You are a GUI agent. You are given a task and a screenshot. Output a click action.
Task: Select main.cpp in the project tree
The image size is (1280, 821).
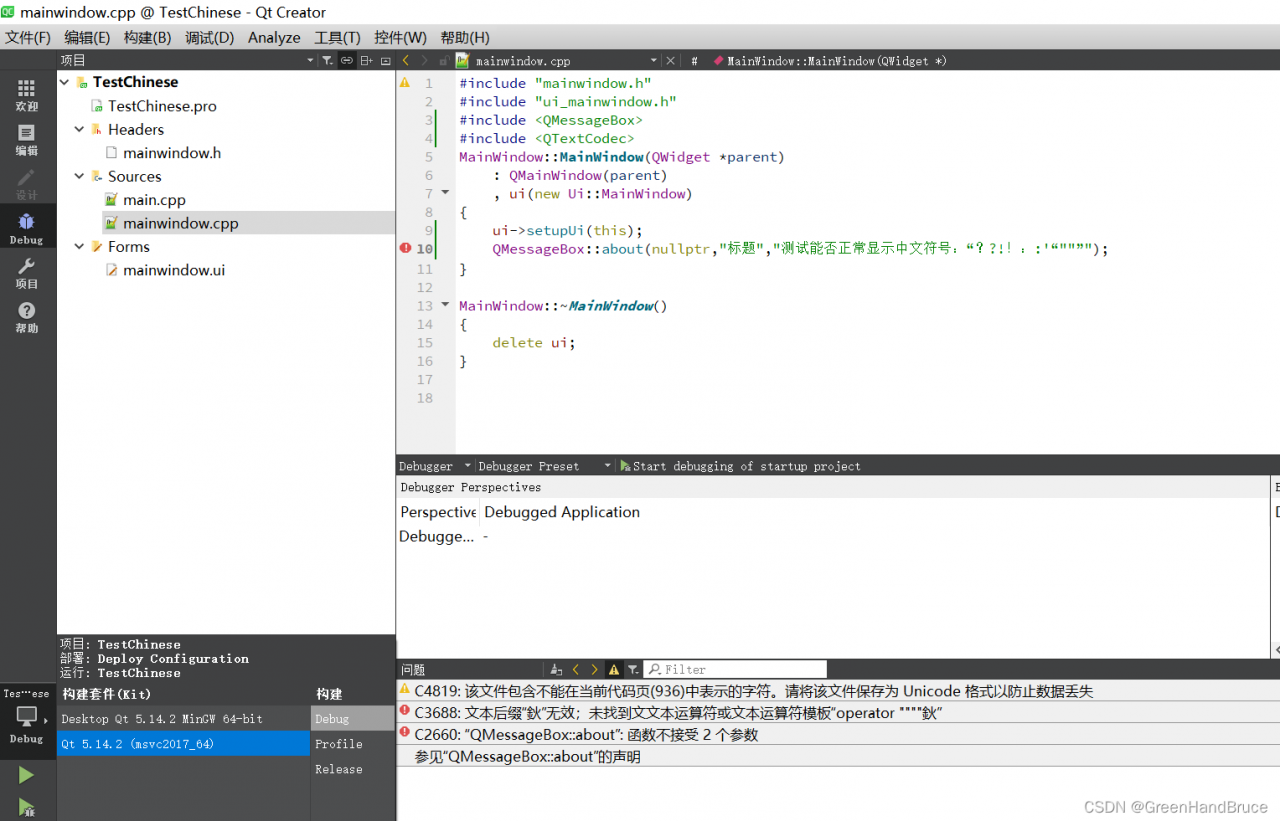click(x=154, y=200)
